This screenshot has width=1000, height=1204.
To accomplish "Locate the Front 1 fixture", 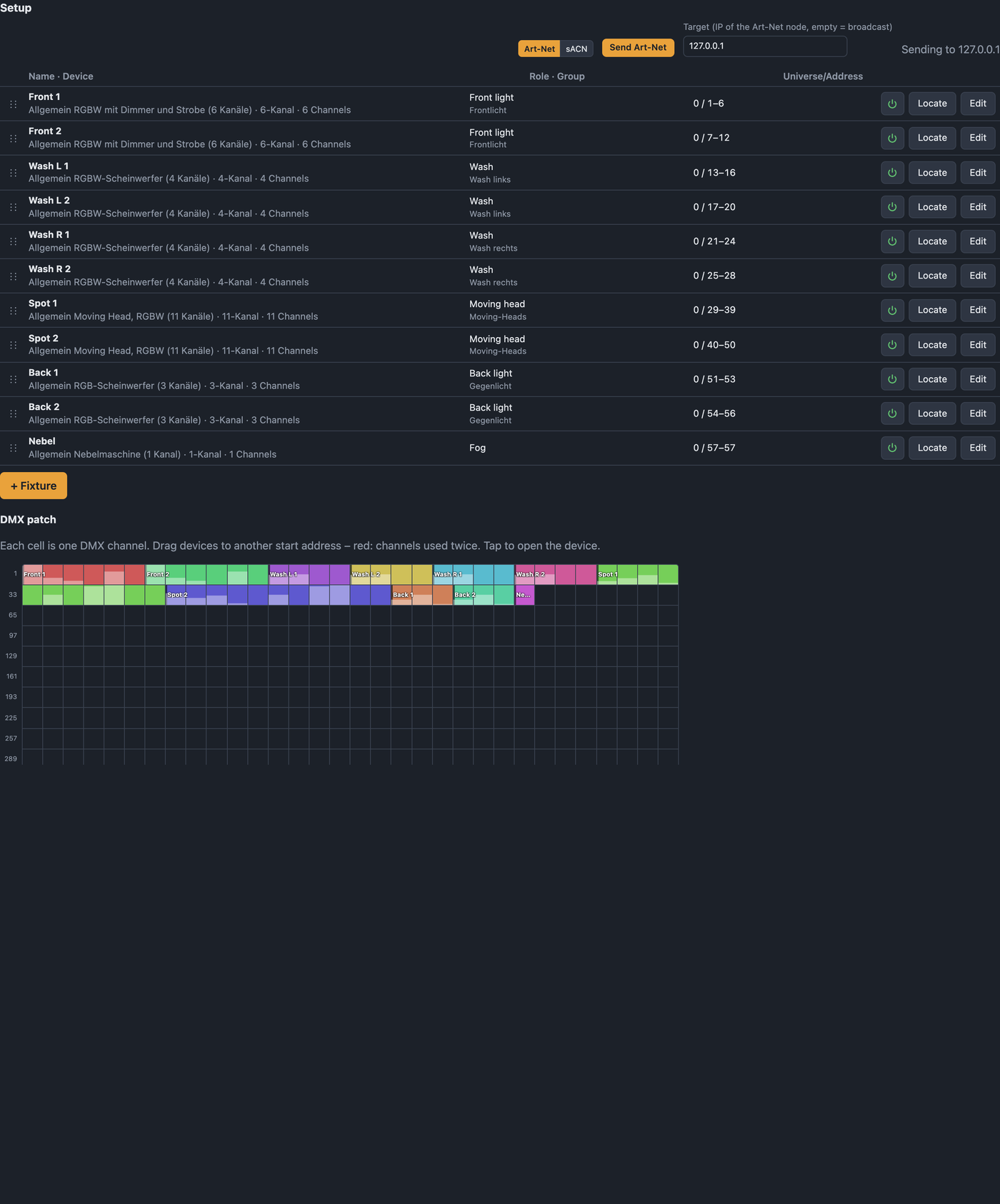I will (x=932, y=104).
